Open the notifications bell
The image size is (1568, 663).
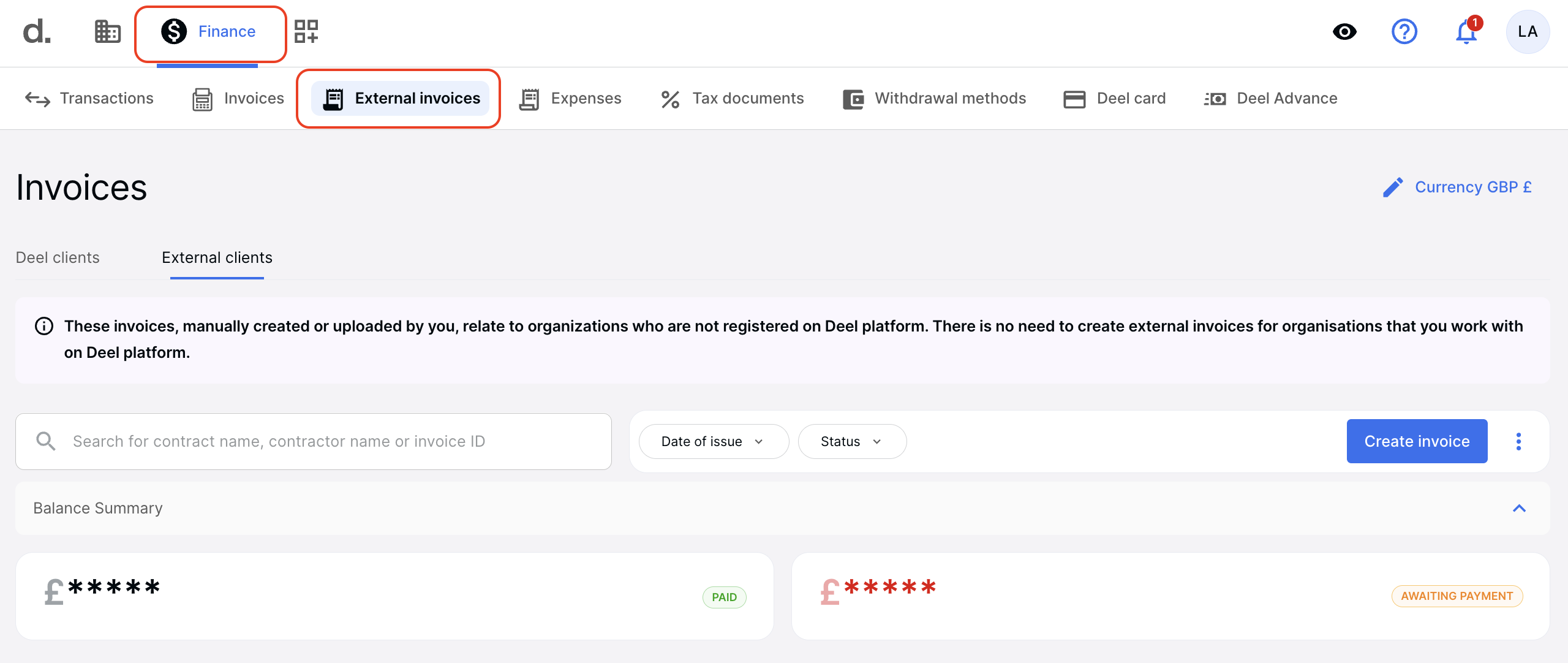(1466, 31)
